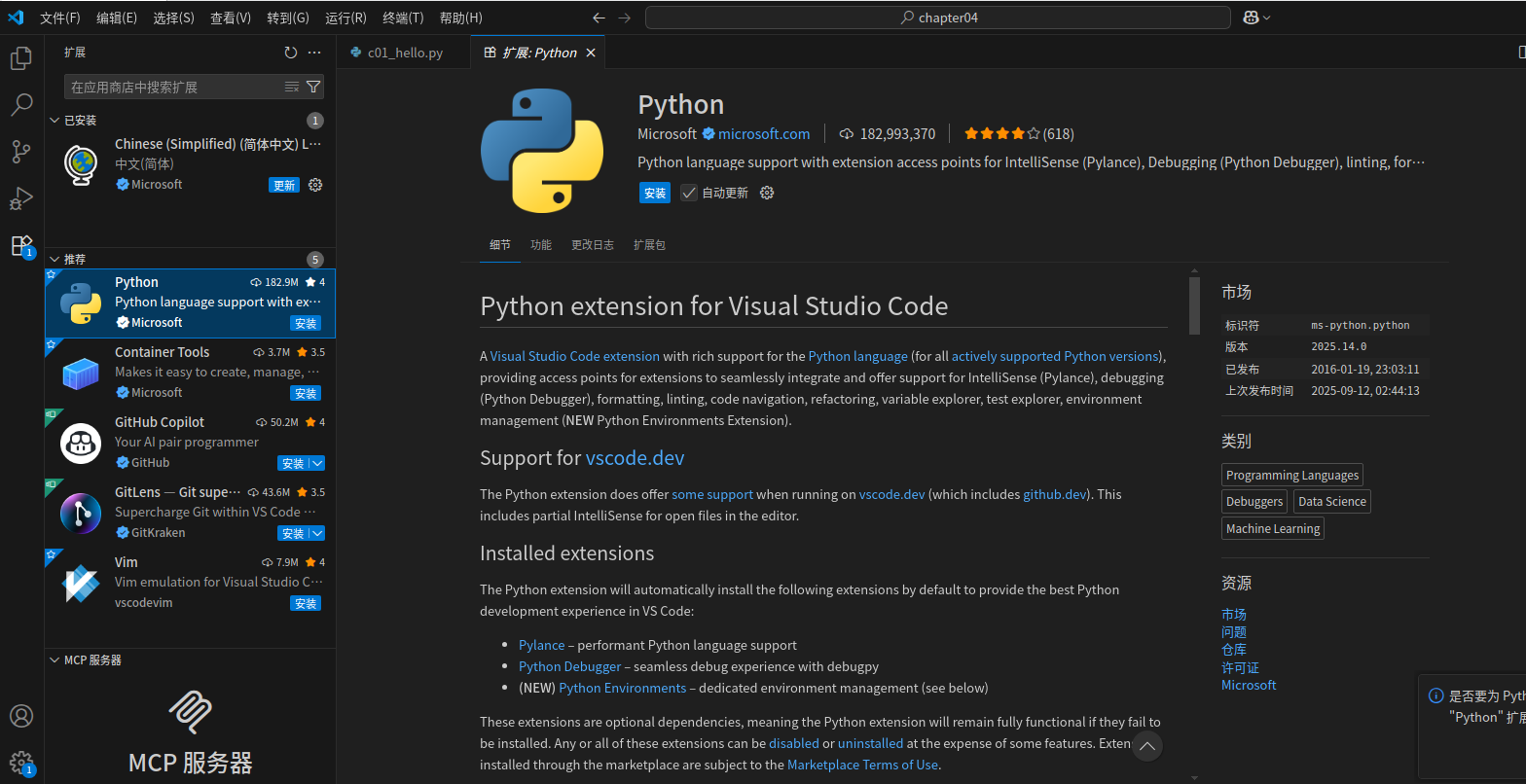Open GitLens install dropdown arrow
The width and height of the screenshot is (1526, 784).
point(317,533)
